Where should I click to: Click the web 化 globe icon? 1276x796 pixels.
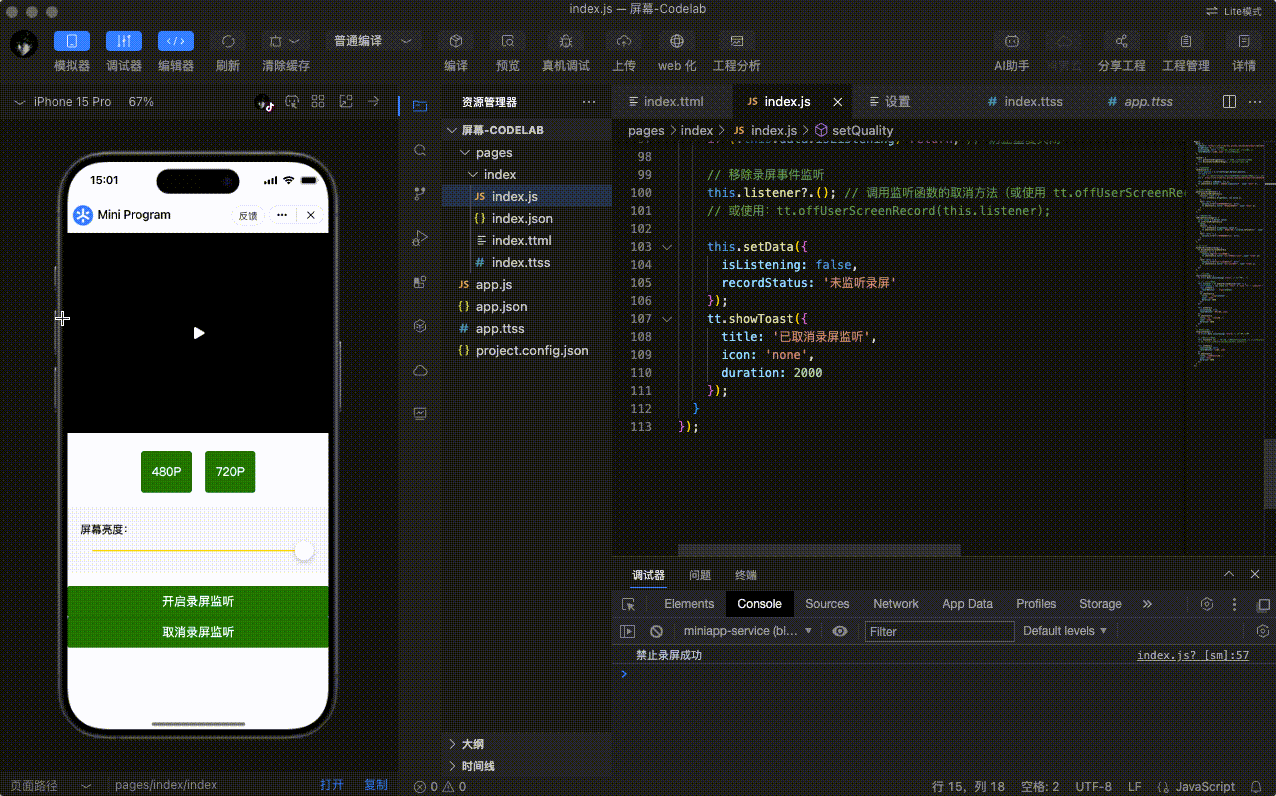[677, 41]
